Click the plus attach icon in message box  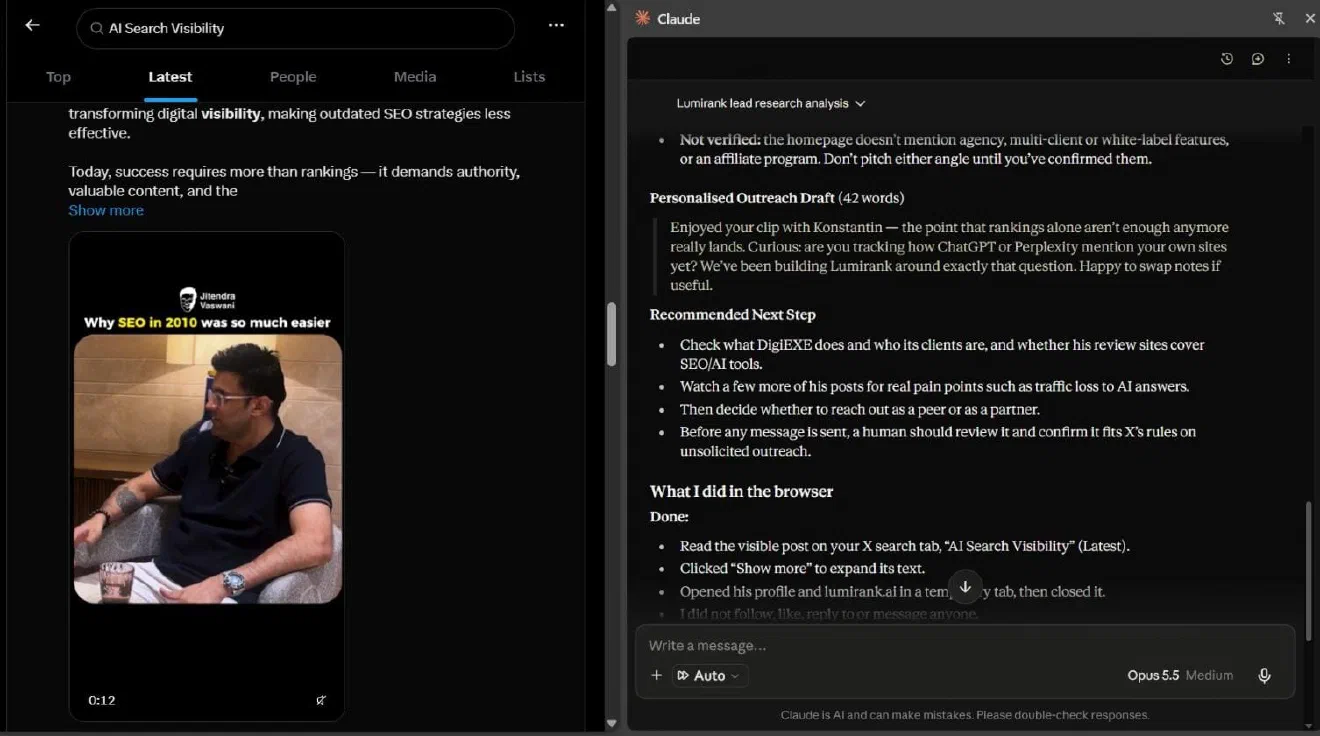pyautogui.click(x=656, y=675)
